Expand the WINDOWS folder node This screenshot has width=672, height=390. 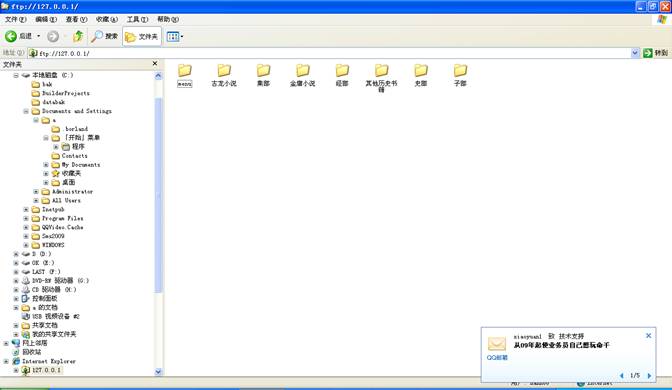(x=26, y=245)
